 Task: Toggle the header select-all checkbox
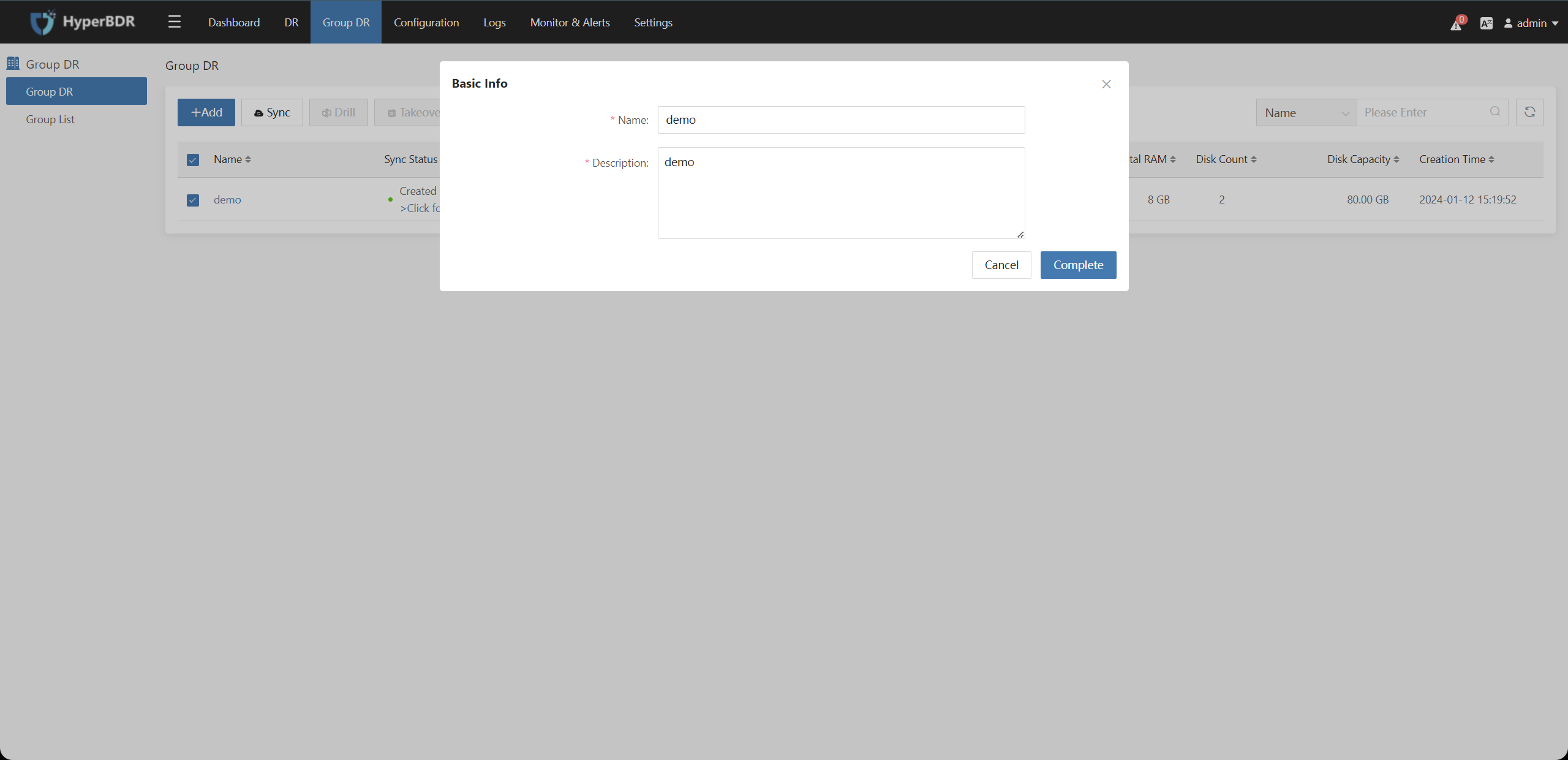click(193, 159)
